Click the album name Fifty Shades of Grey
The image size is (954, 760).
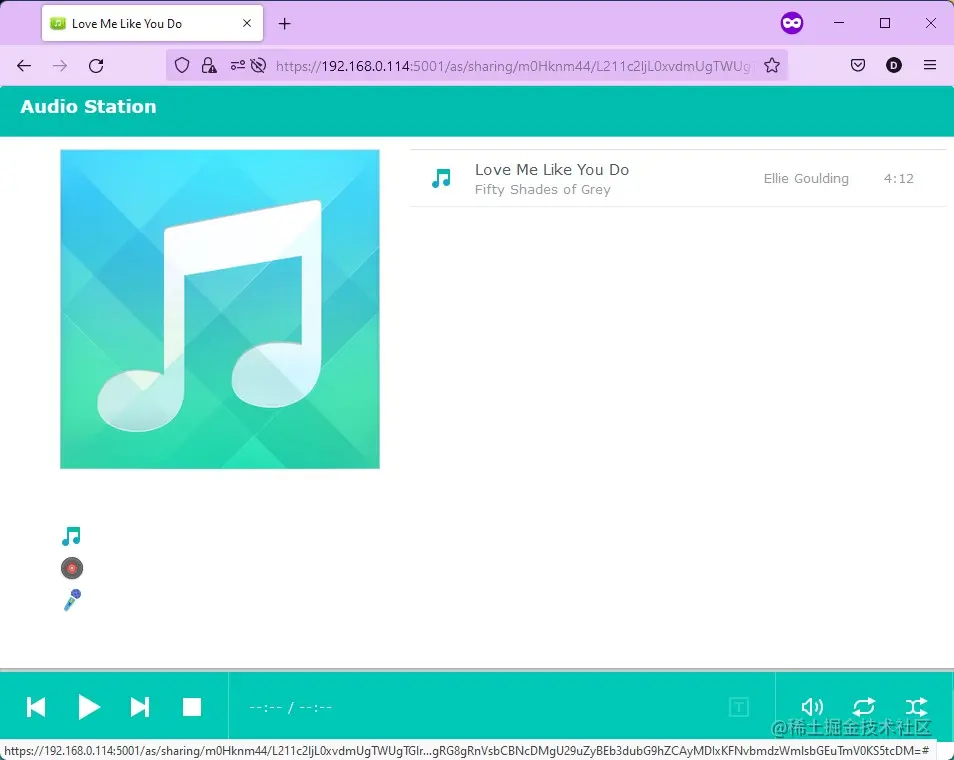click(x=543, y=190)
